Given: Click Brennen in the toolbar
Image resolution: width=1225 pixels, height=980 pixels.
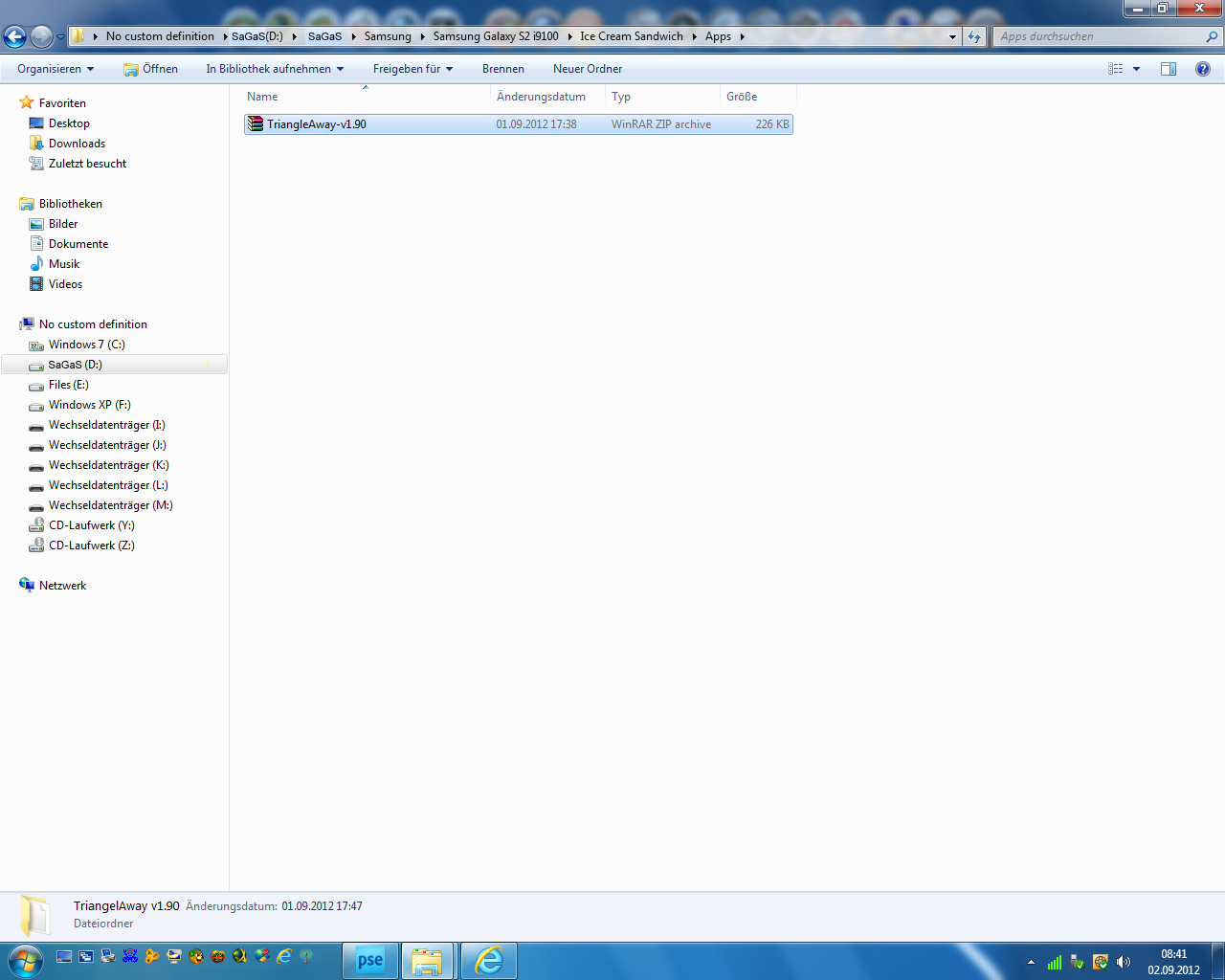Looking at the screenshot, I should [x=503, y=69].
